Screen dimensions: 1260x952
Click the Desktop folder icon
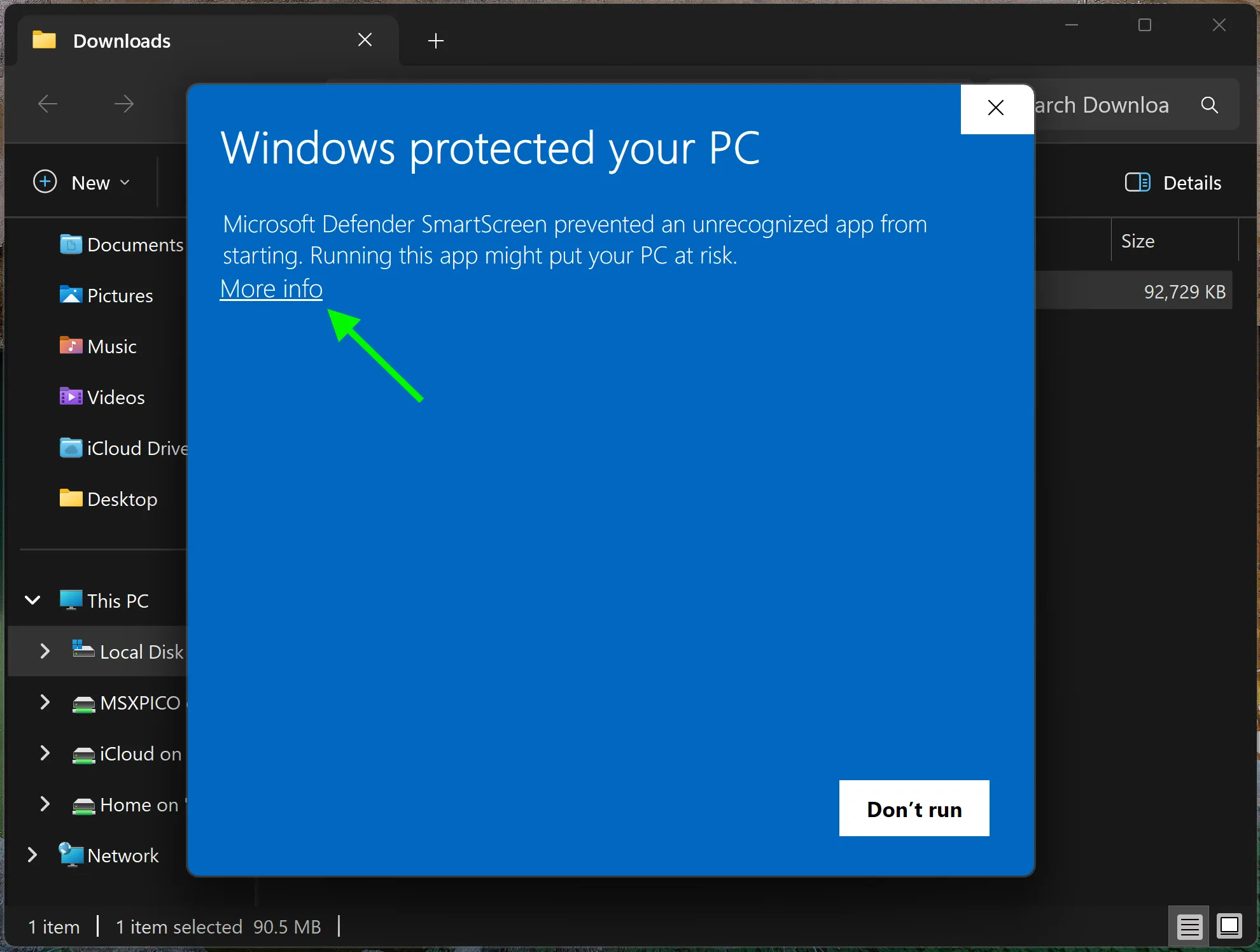(71, 498)
